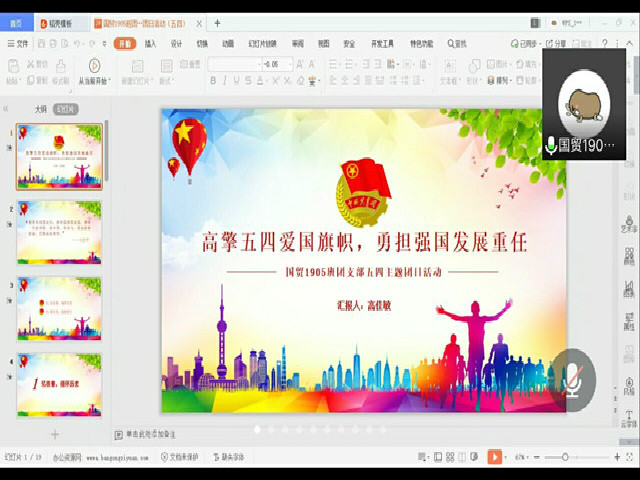Viewport: 640px width, 480px height.
Task: Select slide 2 thumbnail
Action: click(x=59, y=232)
